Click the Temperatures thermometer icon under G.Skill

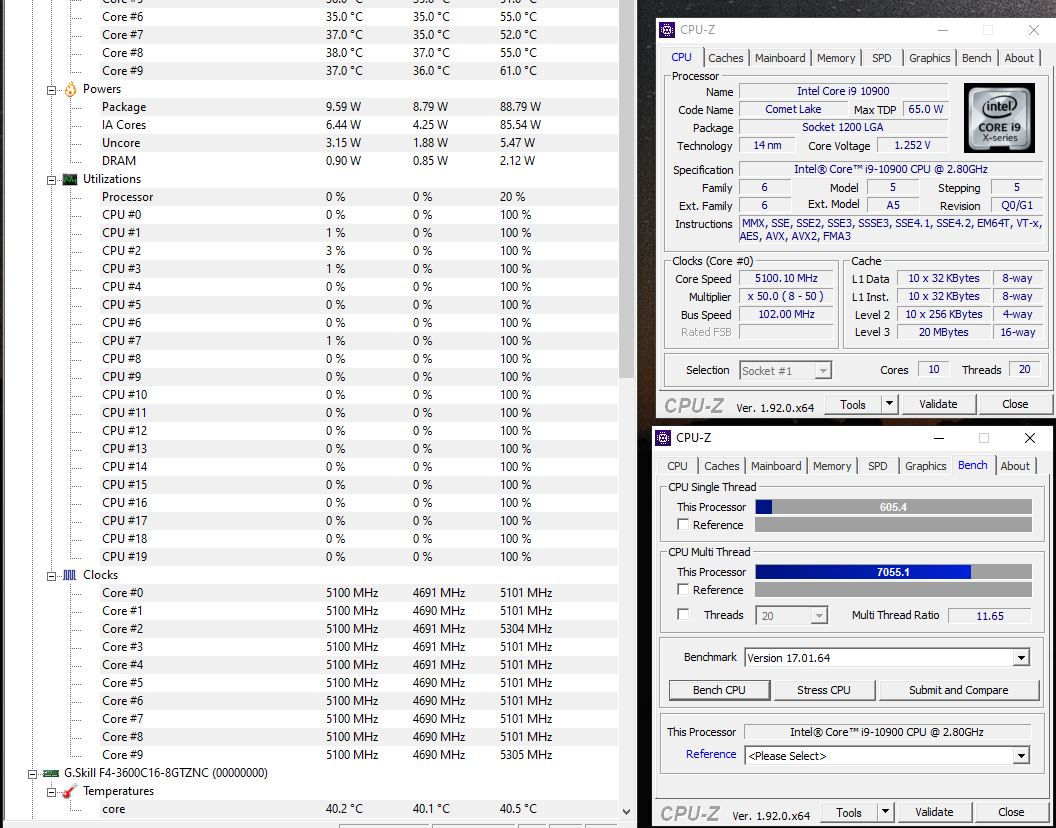71,791
